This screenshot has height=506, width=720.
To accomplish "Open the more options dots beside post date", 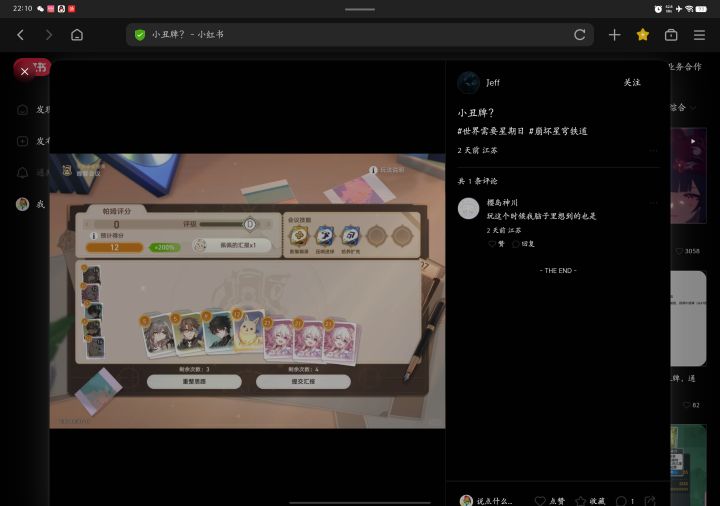I will point(653,151).
